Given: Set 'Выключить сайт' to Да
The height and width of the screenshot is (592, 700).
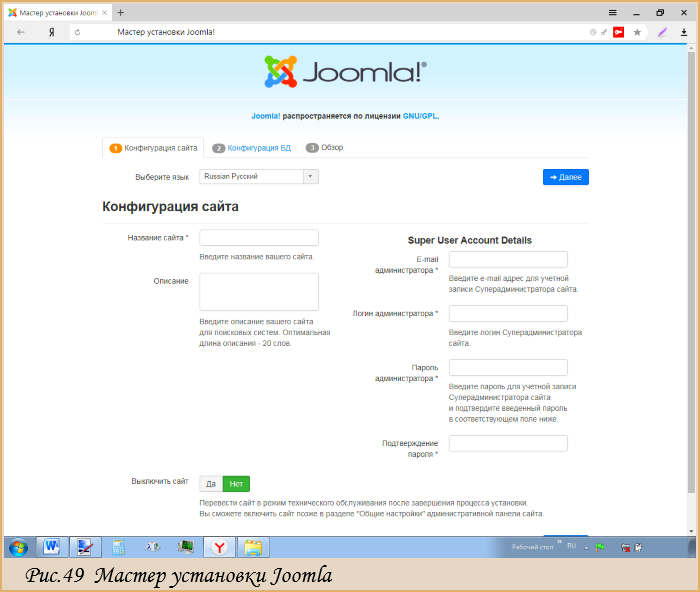Looking at the screenshot, I should coord(211,484).
